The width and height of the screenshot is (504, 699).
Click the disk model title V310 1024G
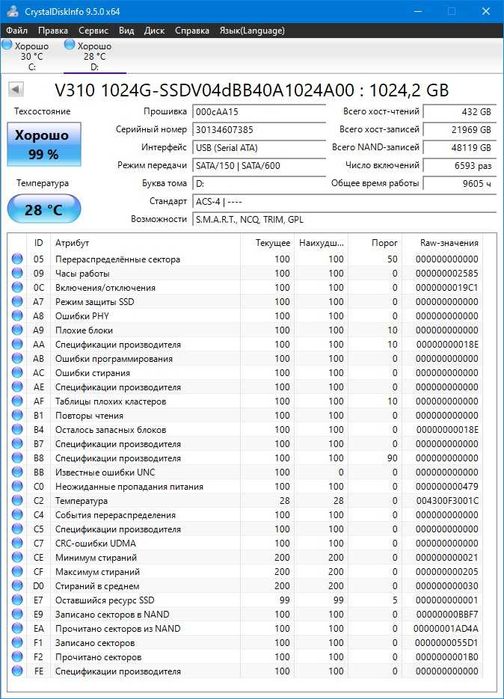pyautogui.click(x=252, y=90)
